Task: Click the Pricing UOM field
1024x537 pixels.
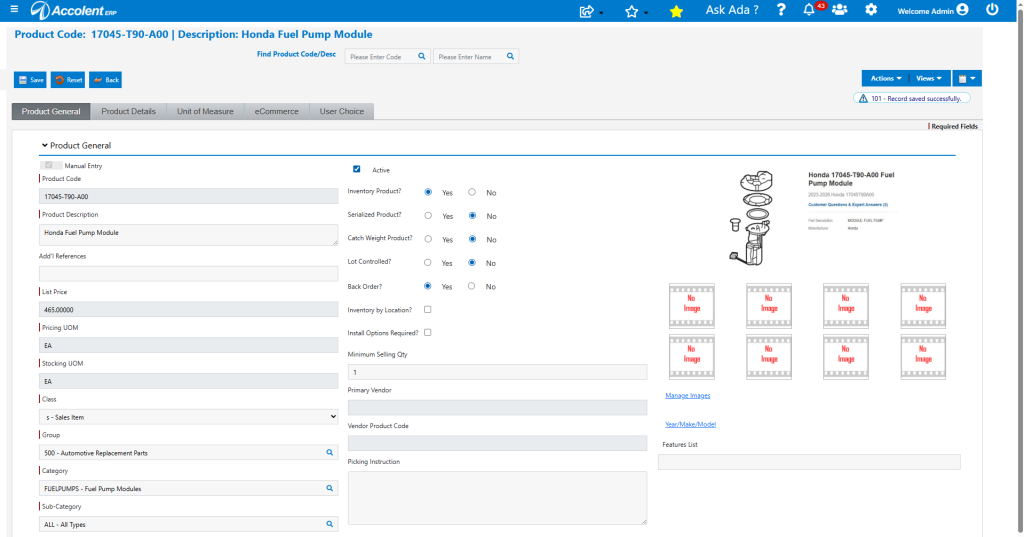Action: (x=189, y=345)
